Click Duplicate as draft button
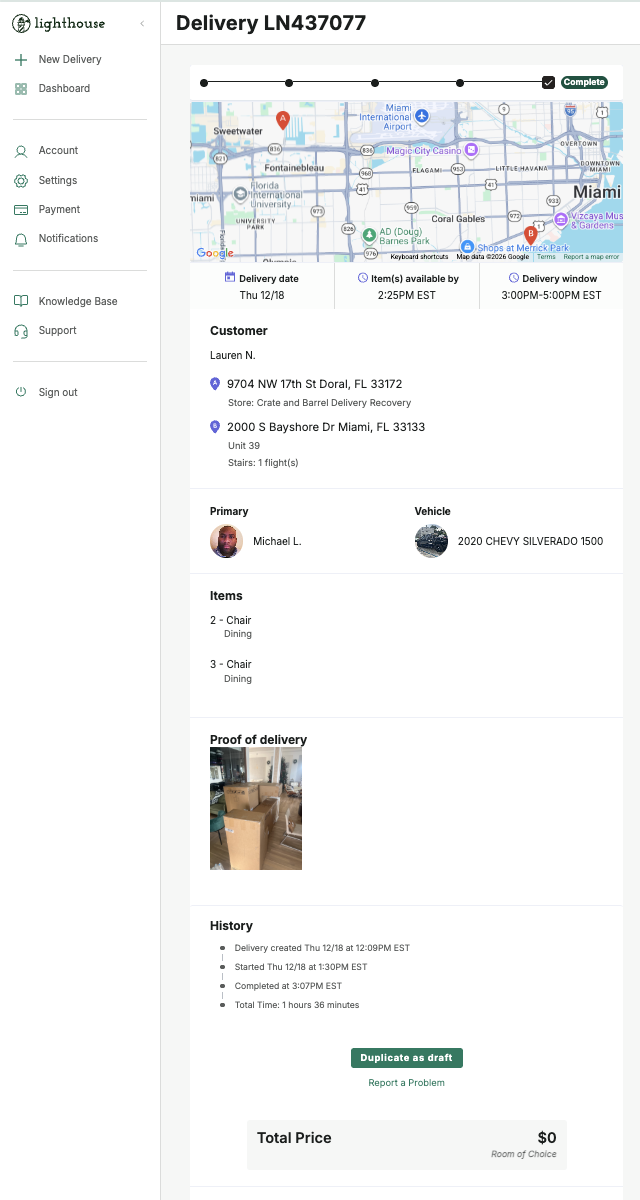Screen dimensions: 640x1200 [407, 1058]
